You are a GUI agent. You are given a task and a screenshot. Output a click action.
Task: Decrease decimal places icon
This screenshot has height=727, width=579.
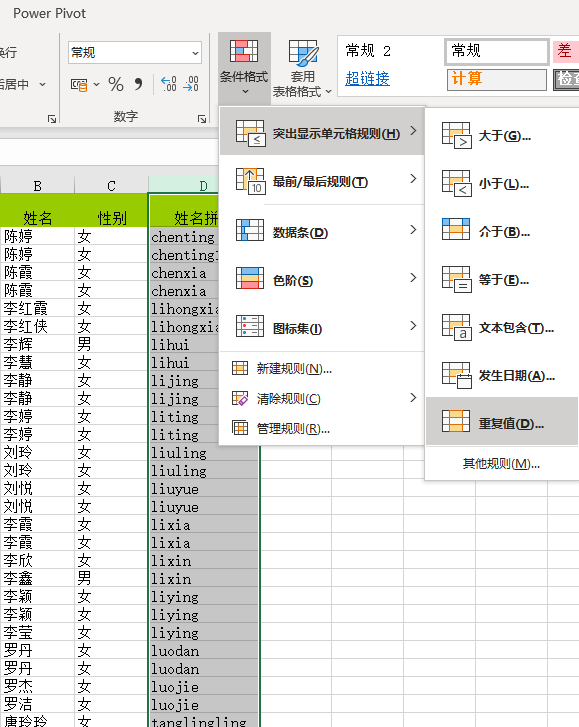click(191, 84)
